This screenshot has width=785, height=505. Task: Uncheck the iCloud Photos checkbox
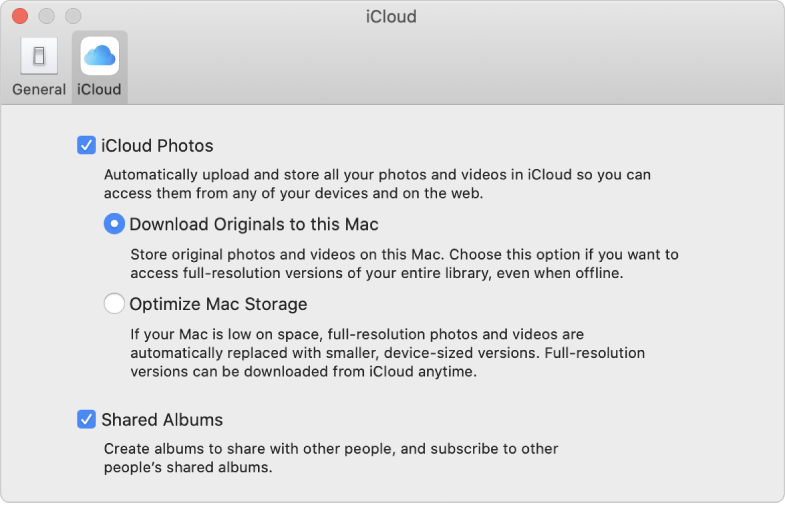[x=86, y=145]
